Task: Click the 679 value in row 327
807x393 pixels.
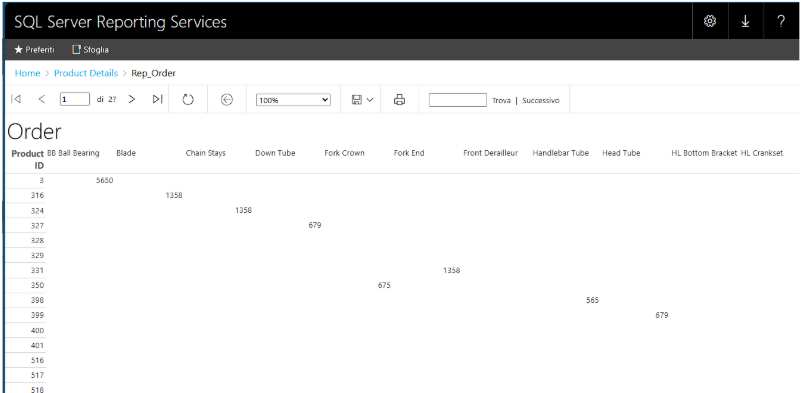Action: pos(315,225)
